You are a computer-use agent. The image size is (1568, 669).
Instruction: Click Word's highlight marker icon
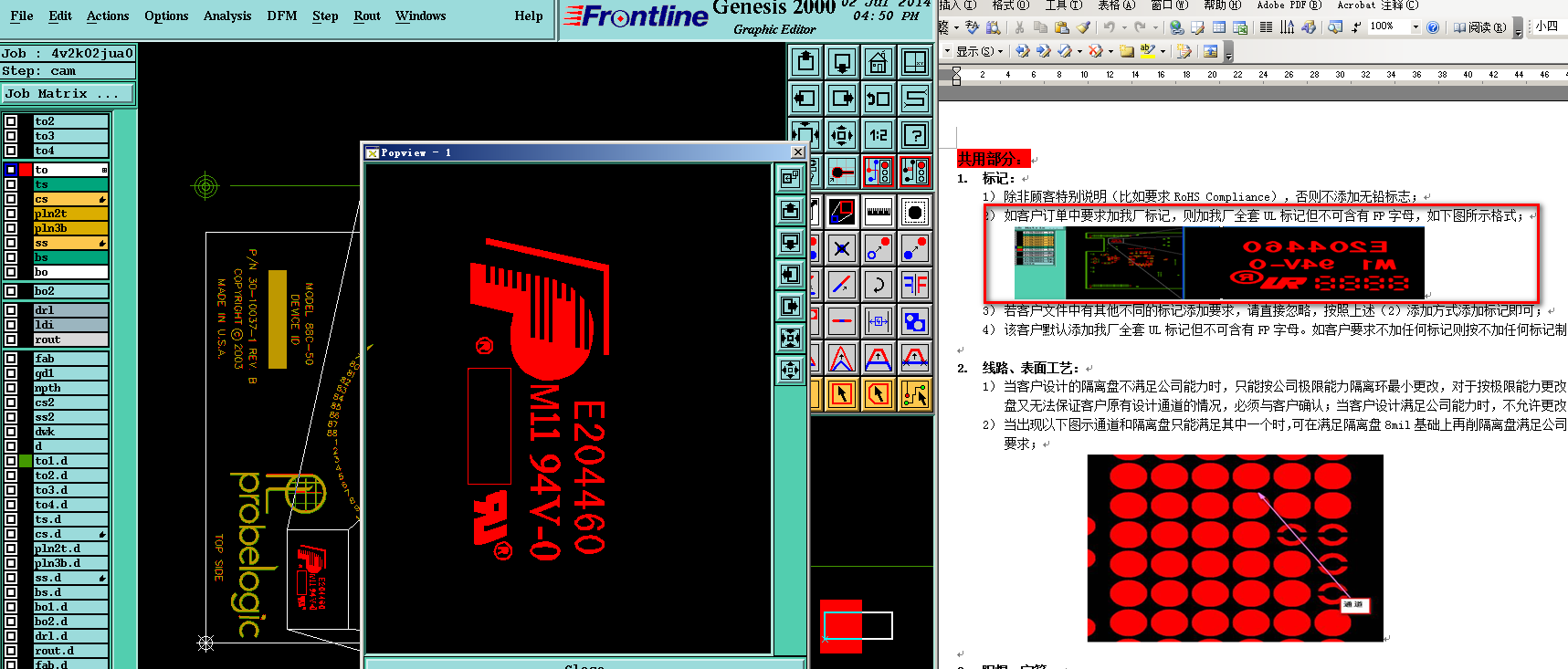1147,51
